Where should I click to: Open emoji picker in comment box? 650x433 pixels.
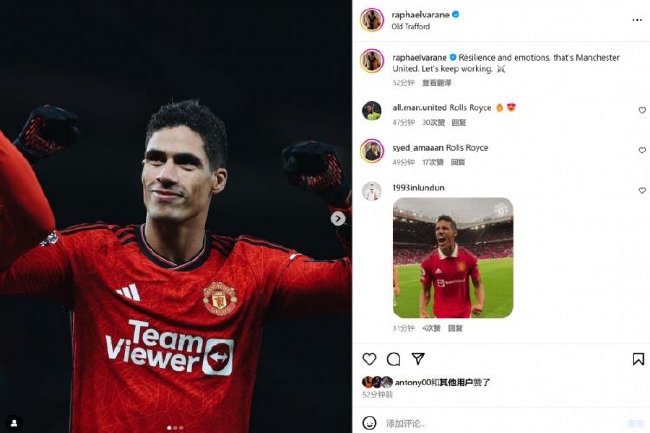(x=369, y=423)
